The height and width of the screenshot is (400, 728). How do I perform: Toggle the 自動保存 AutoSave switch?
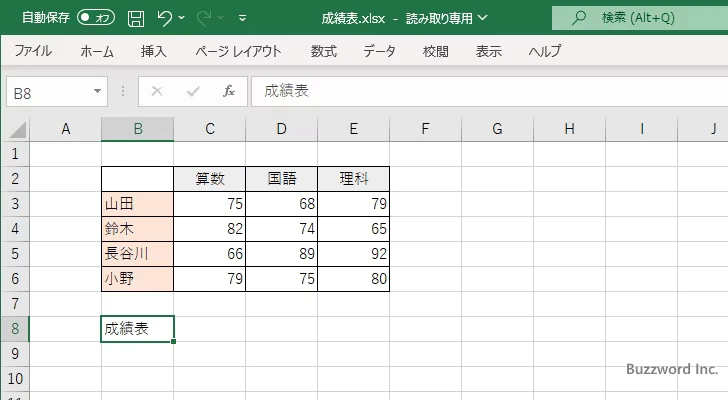(96, 18)
